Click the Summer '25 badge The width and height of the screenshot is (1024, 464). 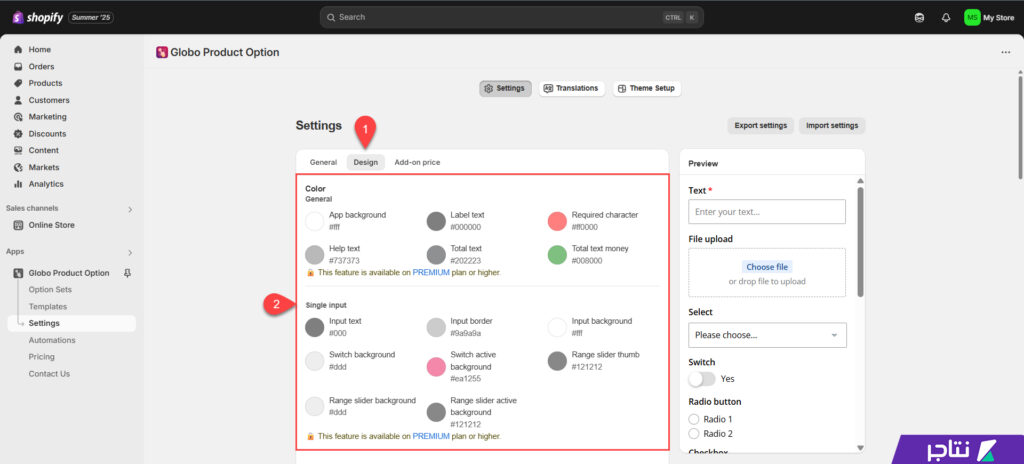pyautogui.click(x=91, y=18)
